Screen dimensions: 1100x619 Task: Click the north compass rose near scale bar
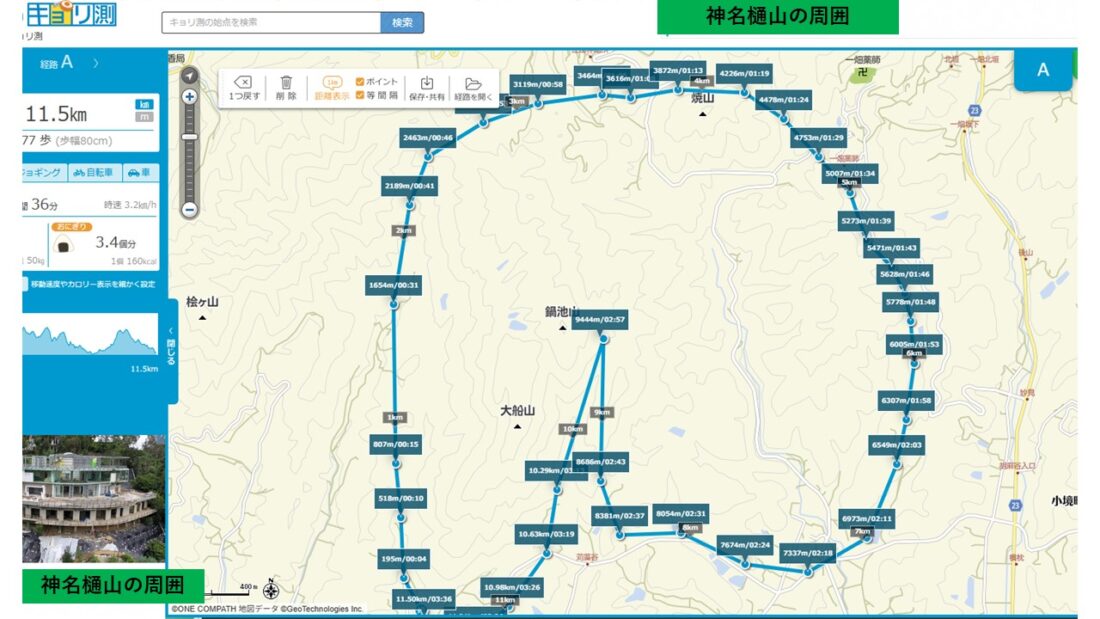click(x=271, y=590)
